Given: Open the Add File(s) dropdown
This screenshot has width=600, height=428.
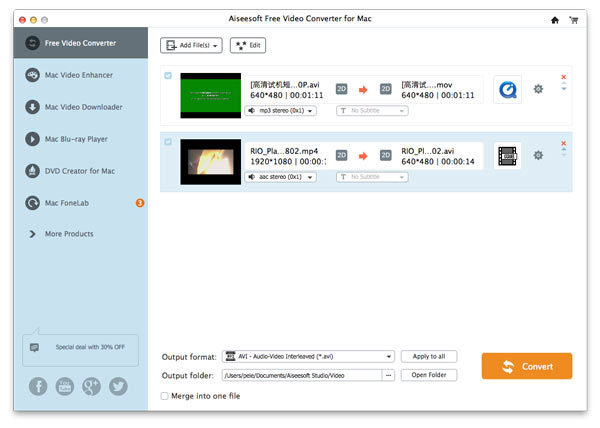Looking at the screenshot, I should [x=191, y=45].
